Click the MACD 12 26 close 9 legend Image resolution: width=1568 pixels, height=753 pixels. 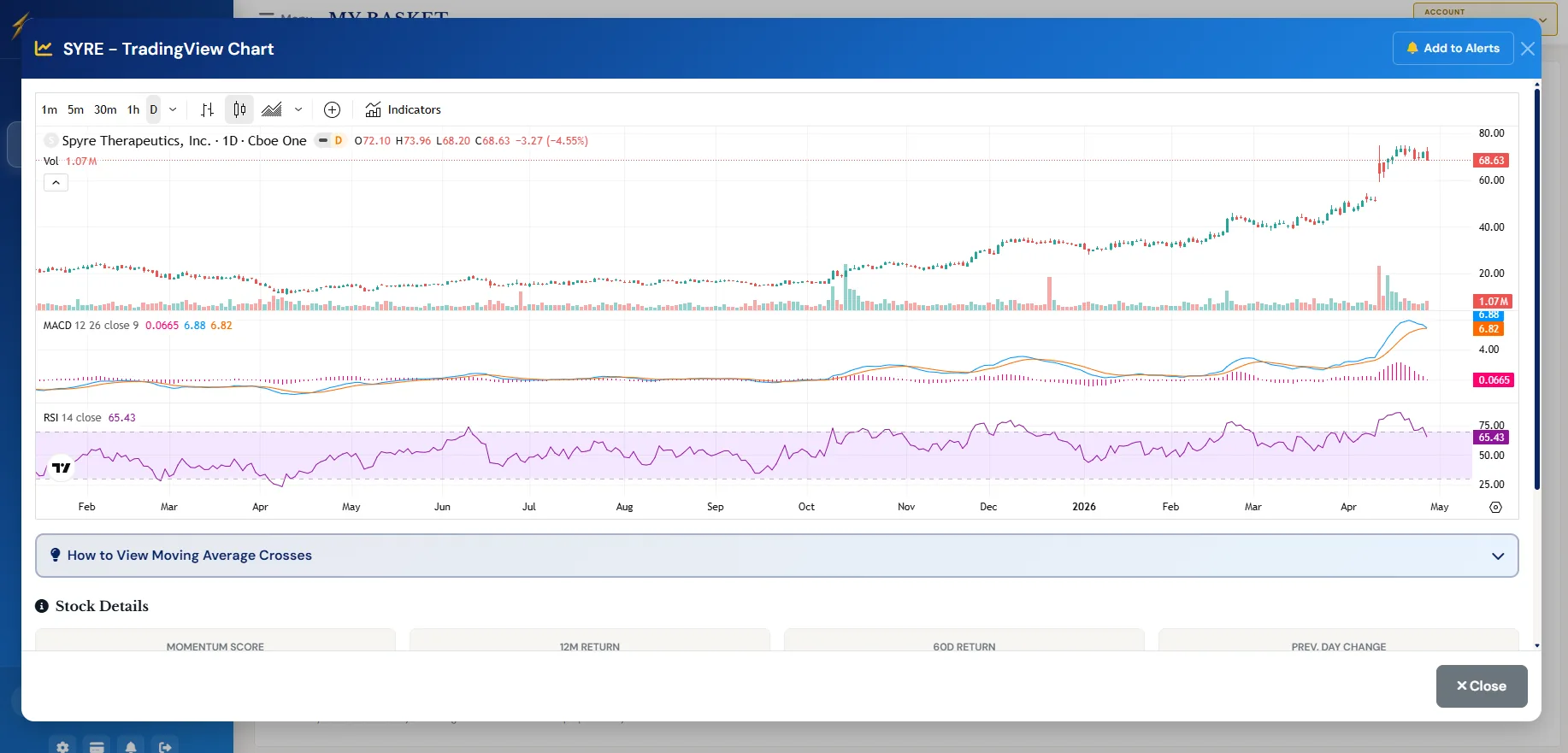pos(91,325)
